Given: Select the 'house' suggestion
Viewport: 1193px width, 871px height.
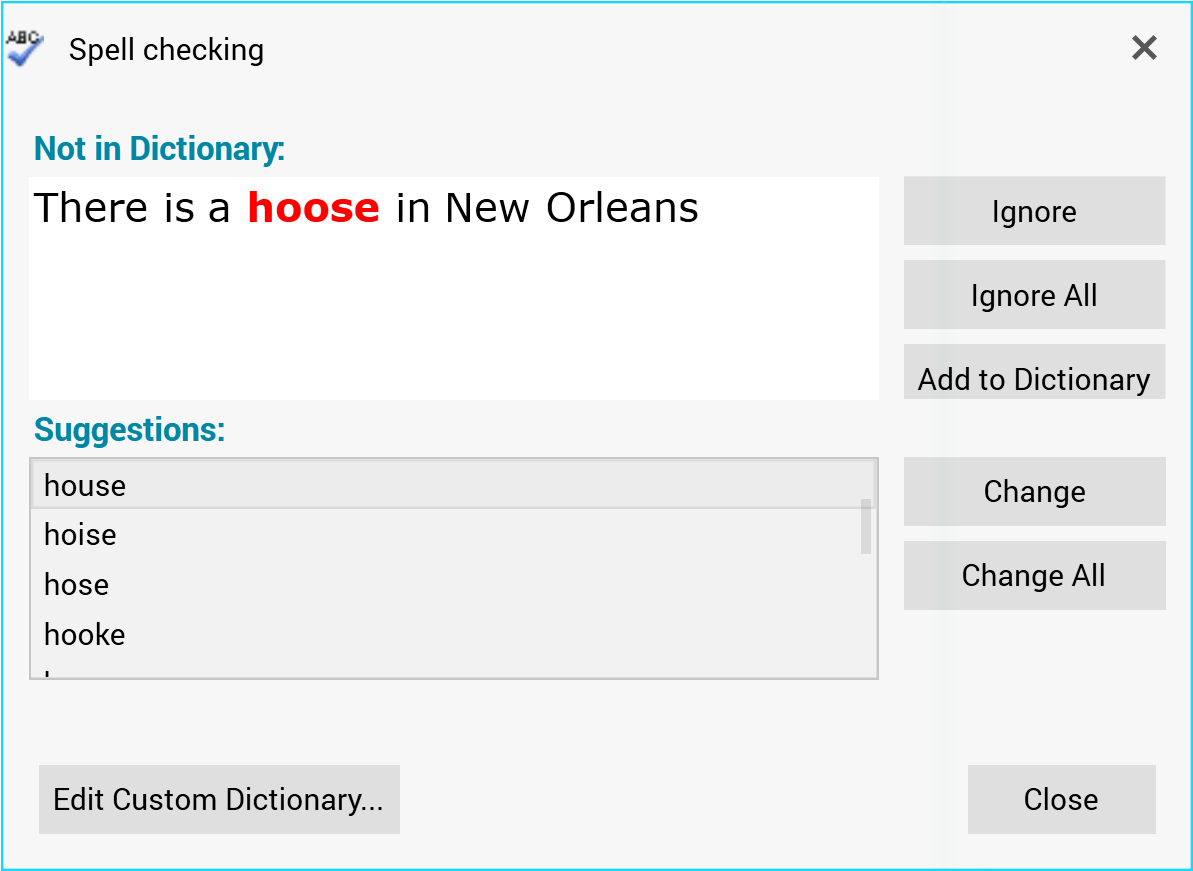Looking at the screenshot, I should pos(85,485).
